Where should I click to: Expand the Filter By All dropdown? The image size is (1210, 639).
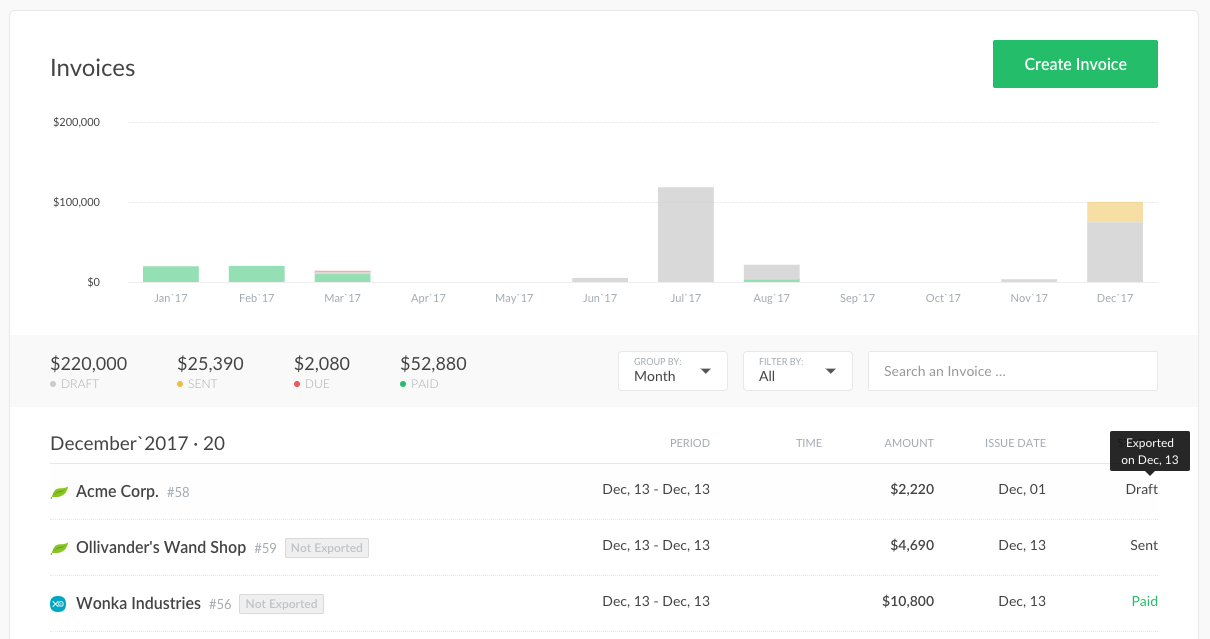797,371
